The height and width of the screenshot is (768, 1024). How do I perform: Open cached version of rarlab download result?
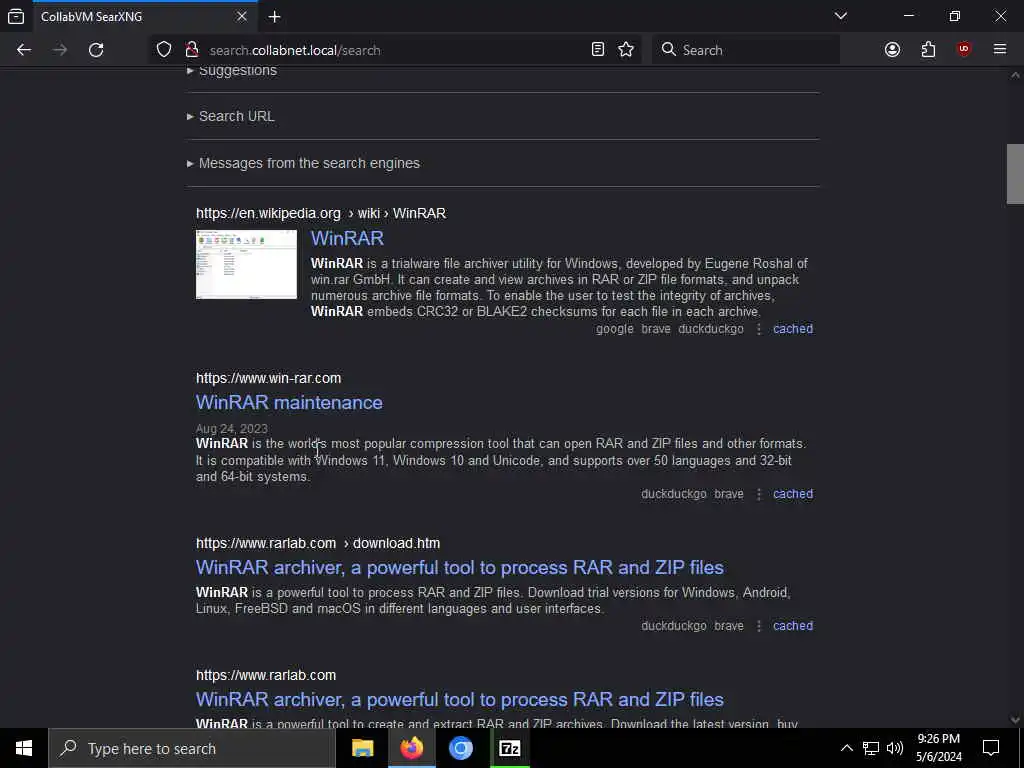tap(793, 626)
